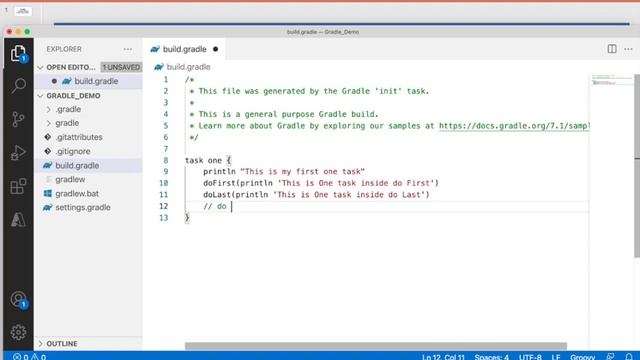Click the '// do' comment line
Image resolution: width=640 pixels, height=360 pixels.
tap(215, 206)
